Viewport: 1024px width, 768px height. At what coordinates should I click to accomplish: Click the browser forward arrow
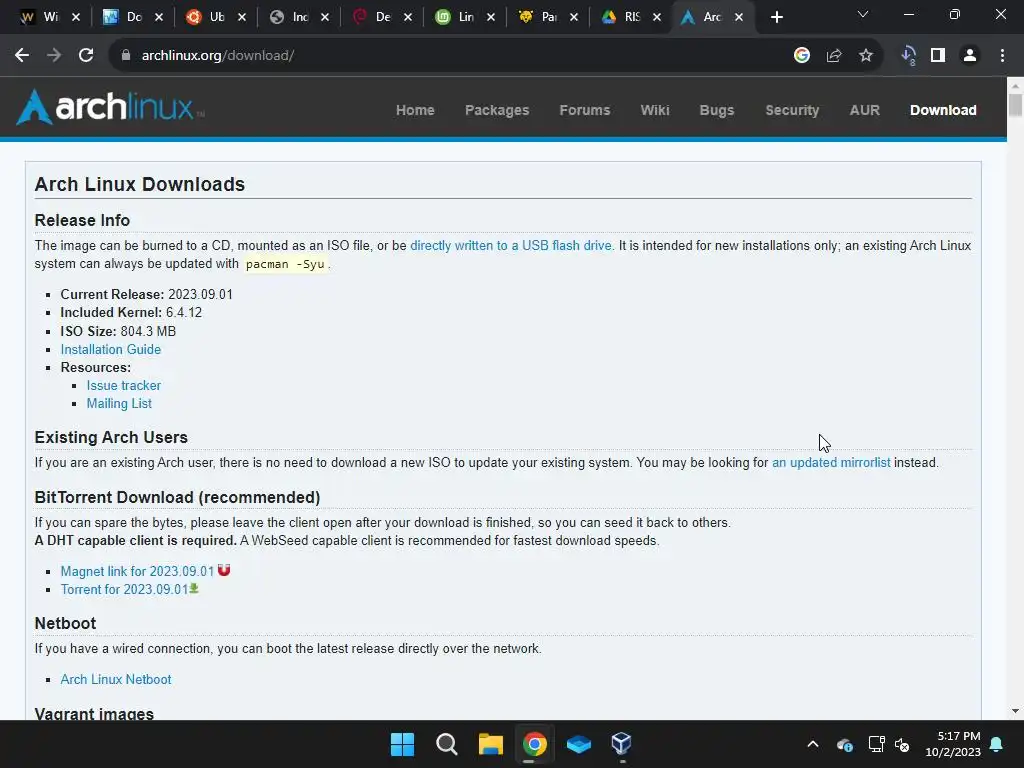54,56
